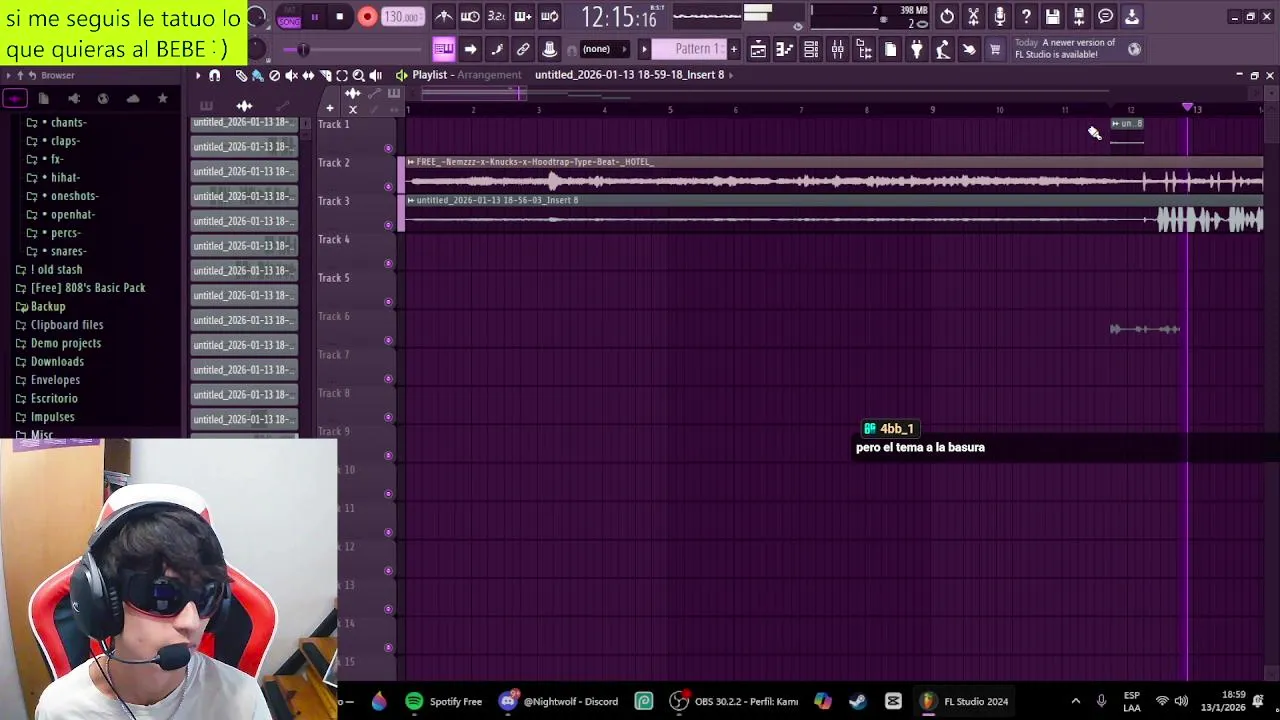Select the playlist paint brush tool
This screenshot has height=720, width=1280.
tap(258, 75)
